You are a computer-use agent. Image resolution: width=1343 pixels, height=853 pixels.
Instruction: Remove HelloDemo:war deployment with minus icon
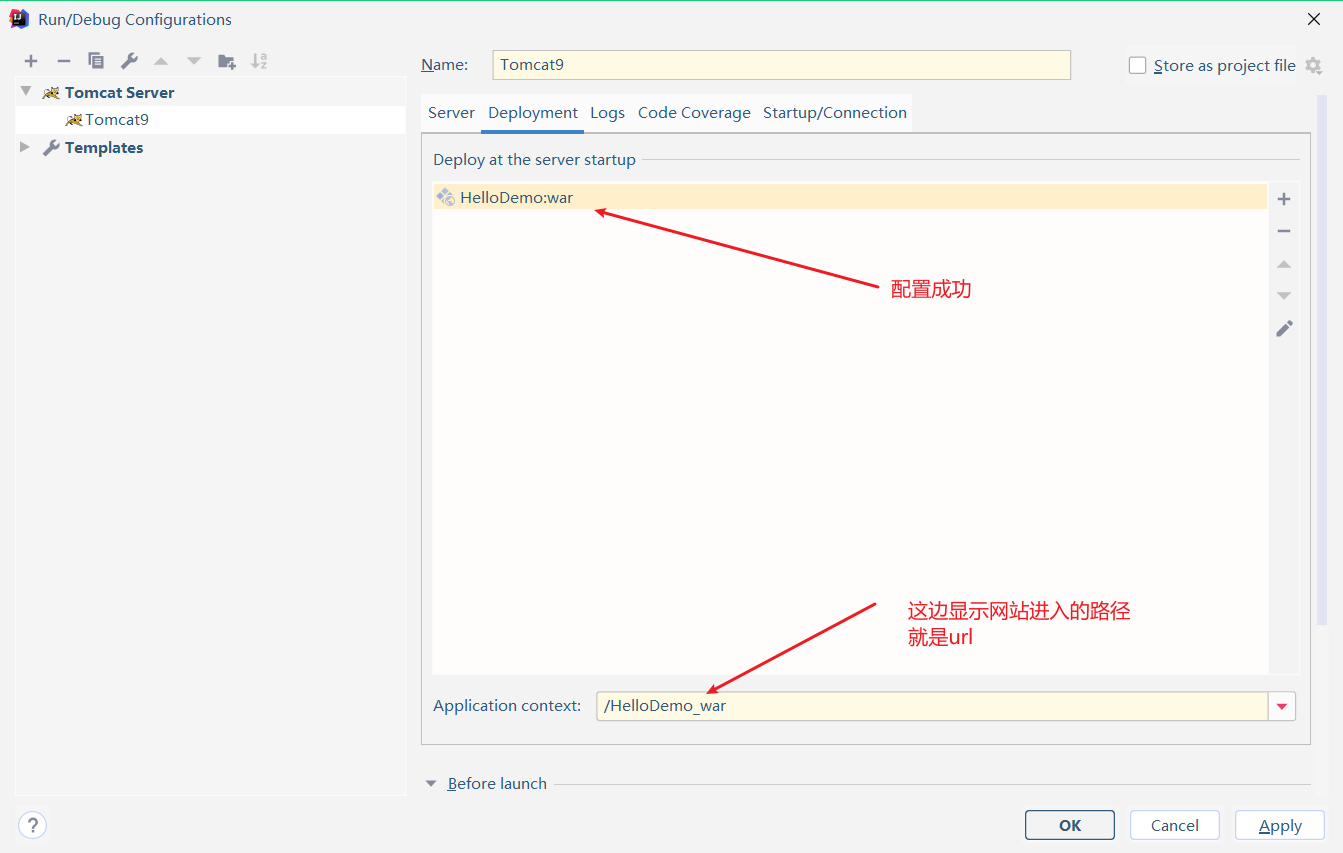click(x=1284, y=231)
